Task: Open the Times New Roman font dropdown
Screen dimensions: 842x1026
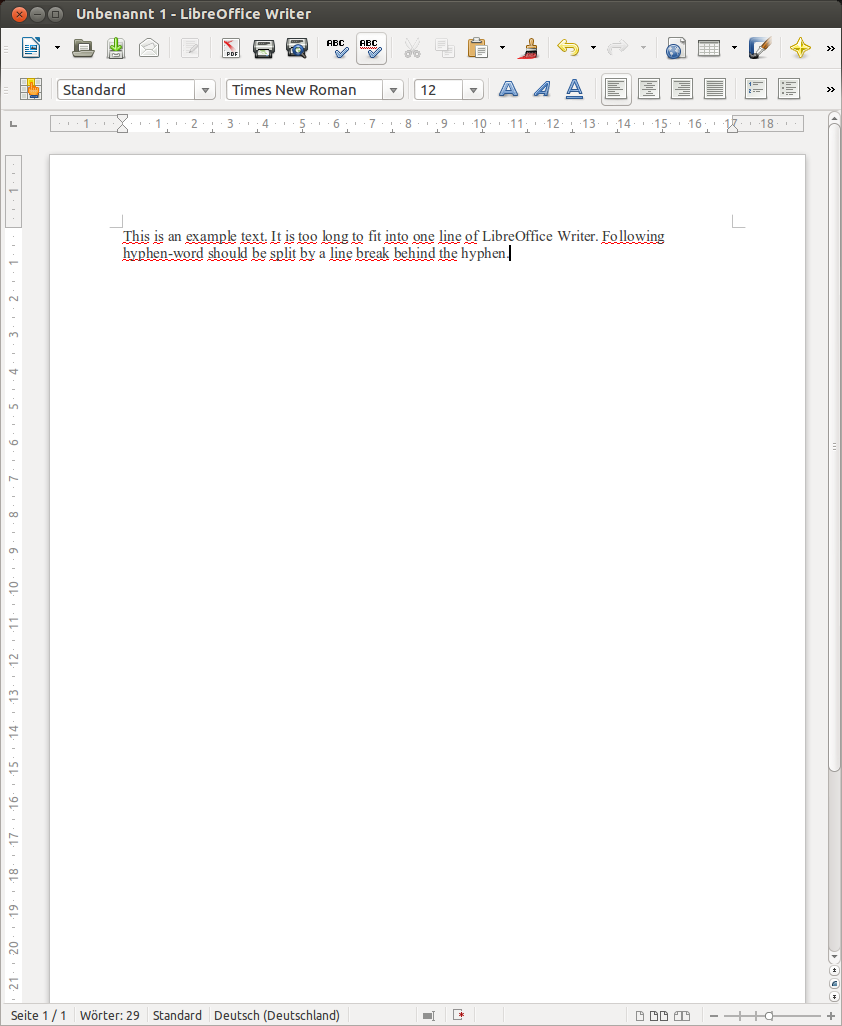Action: (394, 90)
